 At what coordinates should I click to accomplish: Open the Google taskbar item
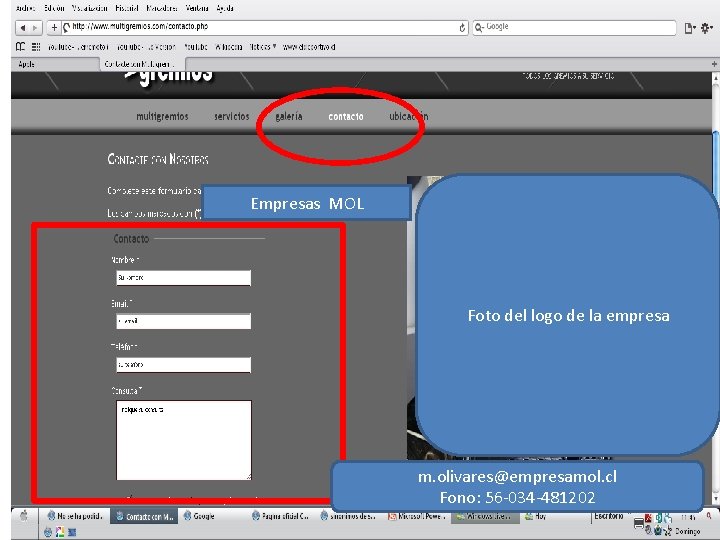[x=199, y=516]
